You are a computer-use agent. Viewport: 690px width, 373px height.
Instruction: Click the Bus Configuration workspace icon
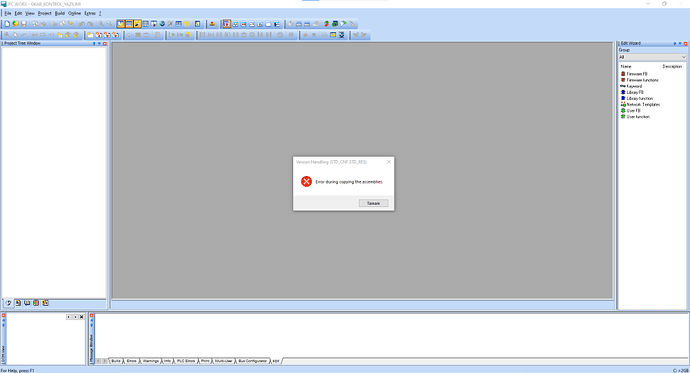[235, 24]
